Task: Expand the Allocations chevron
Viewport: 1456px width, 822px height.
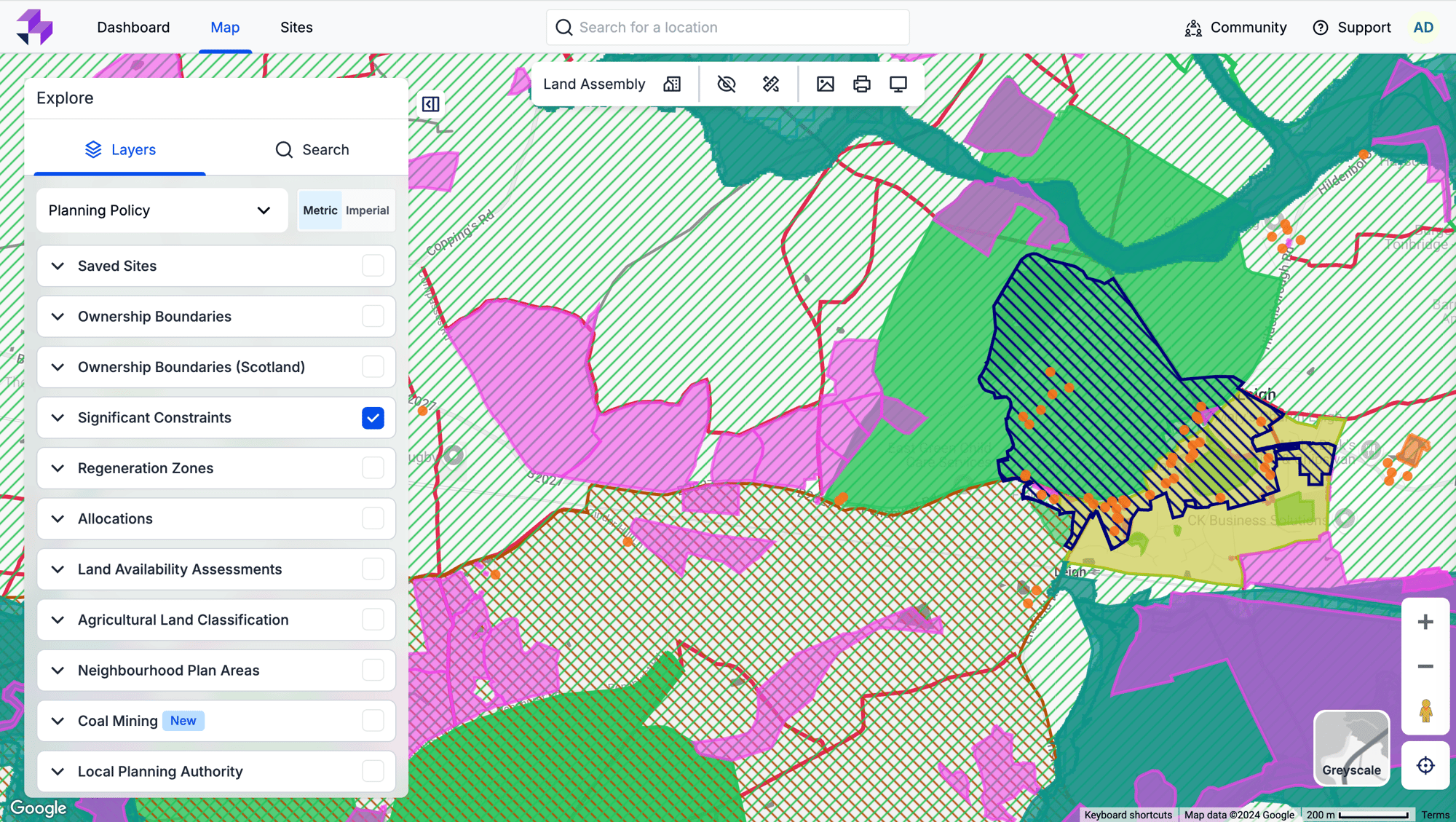Action: click(x=58, y=518)
